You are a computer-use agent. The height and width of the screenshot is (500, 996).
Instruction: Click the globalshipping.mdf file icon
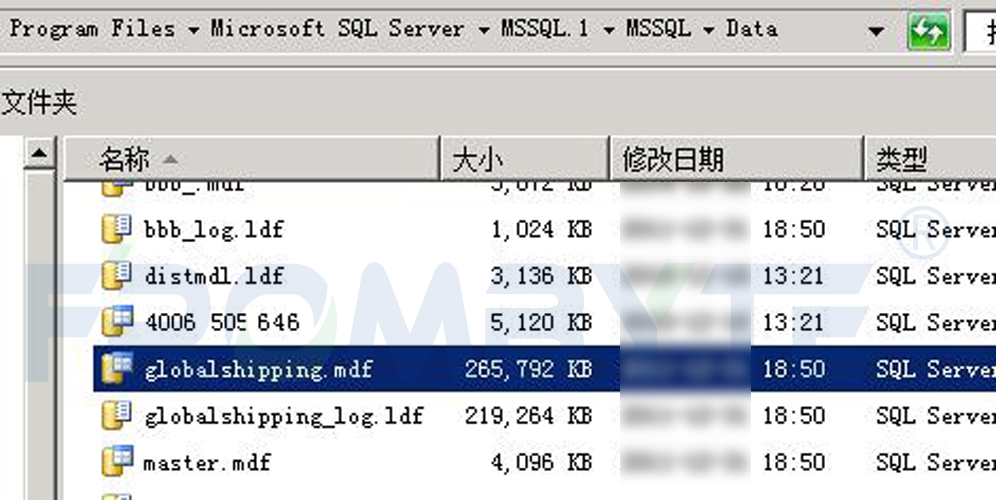coord(118,368)
